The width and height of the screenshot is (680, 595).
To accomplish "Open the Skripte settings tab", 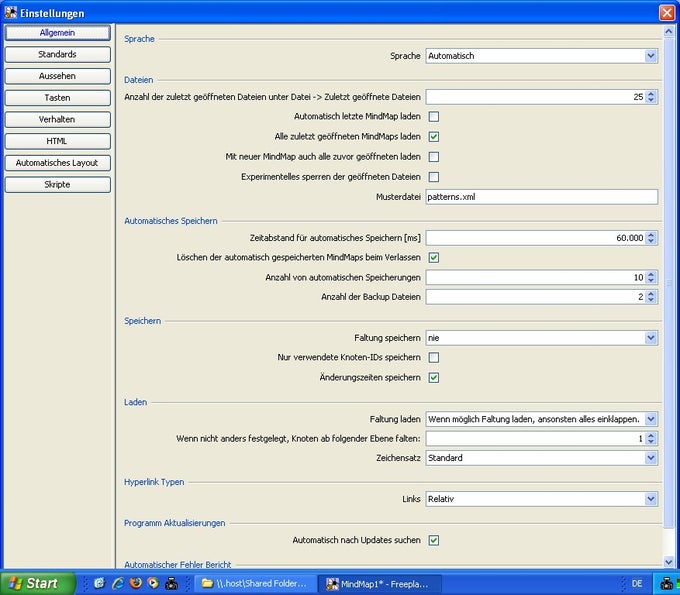I will tap(58, 185).
